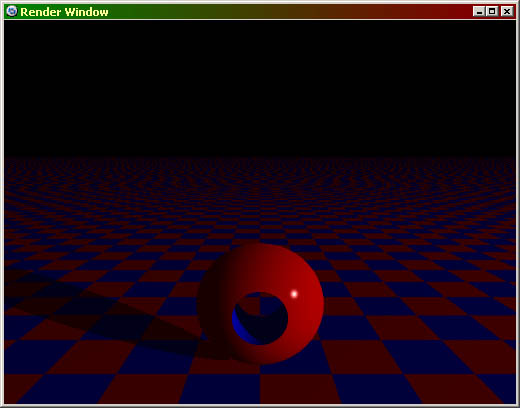Image resolution: width=520 pixels, height=408 pixels.
Task: Click the dark shaded left side of the sphere
Action: (x=213, y=300)
